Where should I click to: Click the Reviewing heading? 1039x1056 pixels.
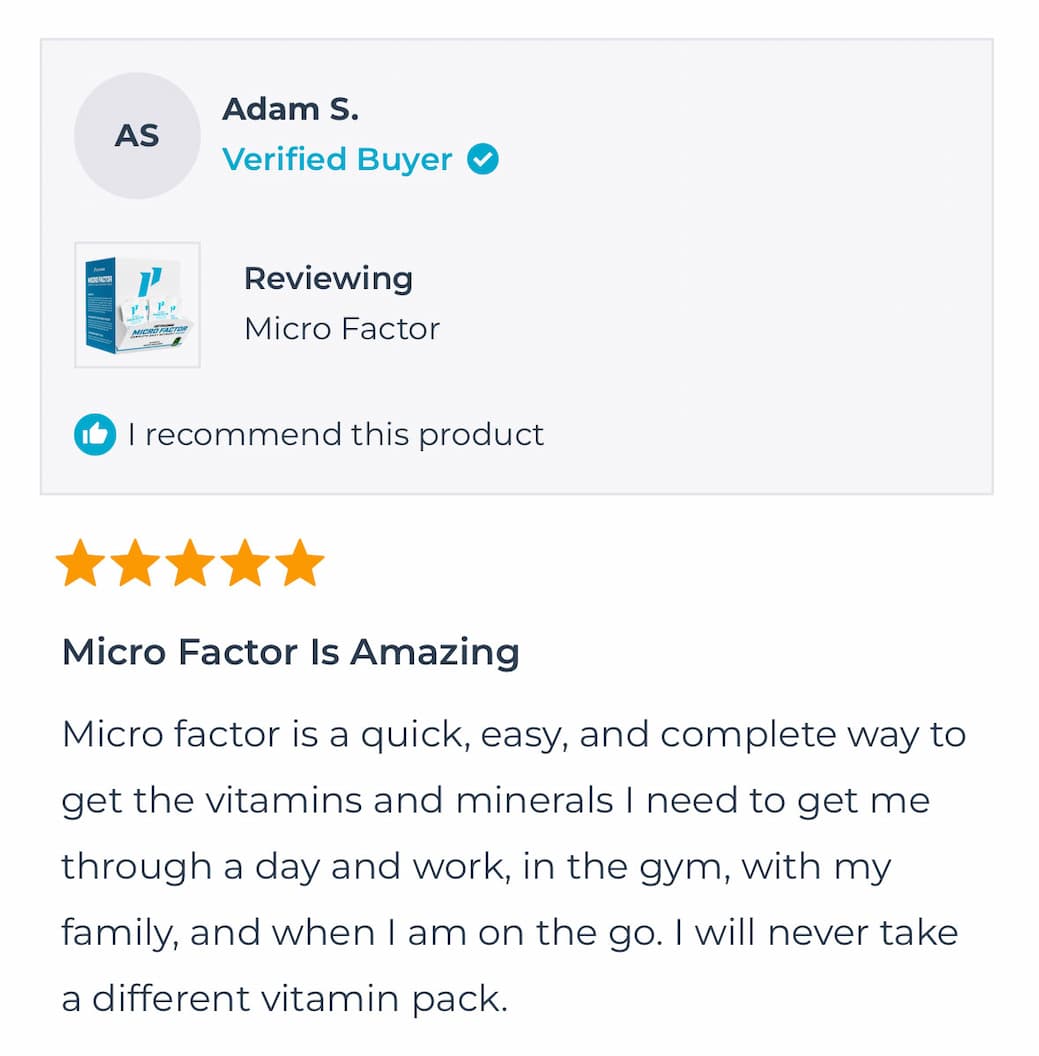[328, 278]
